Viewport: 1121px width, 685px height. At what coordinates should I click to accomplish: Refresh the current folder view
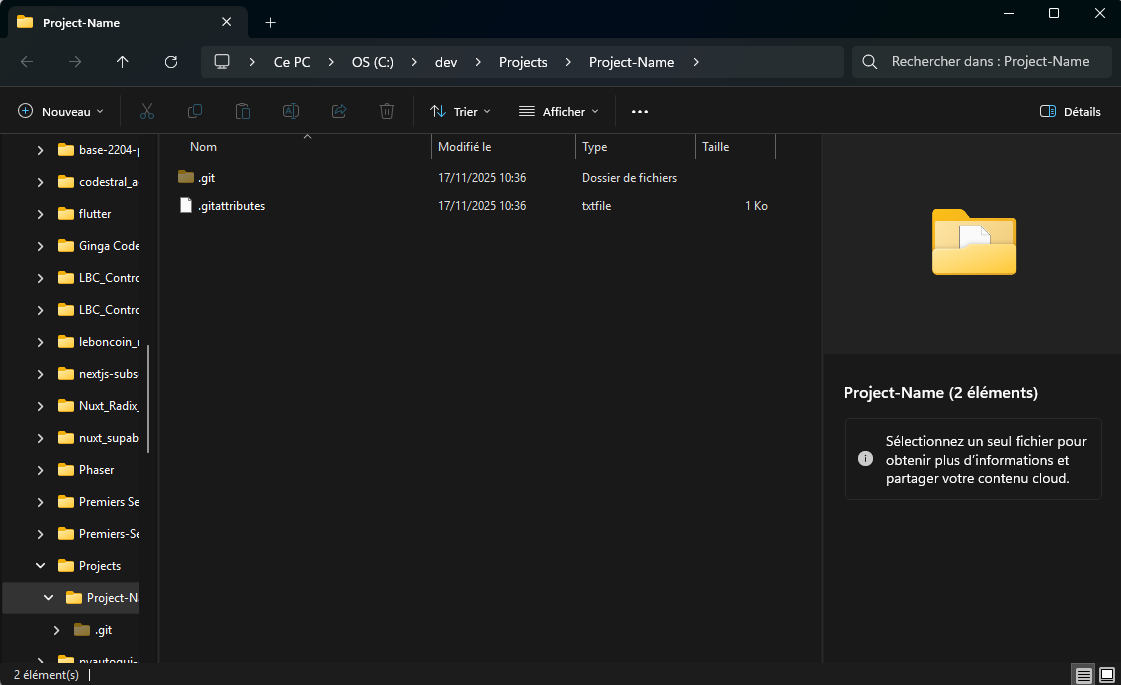171,62
